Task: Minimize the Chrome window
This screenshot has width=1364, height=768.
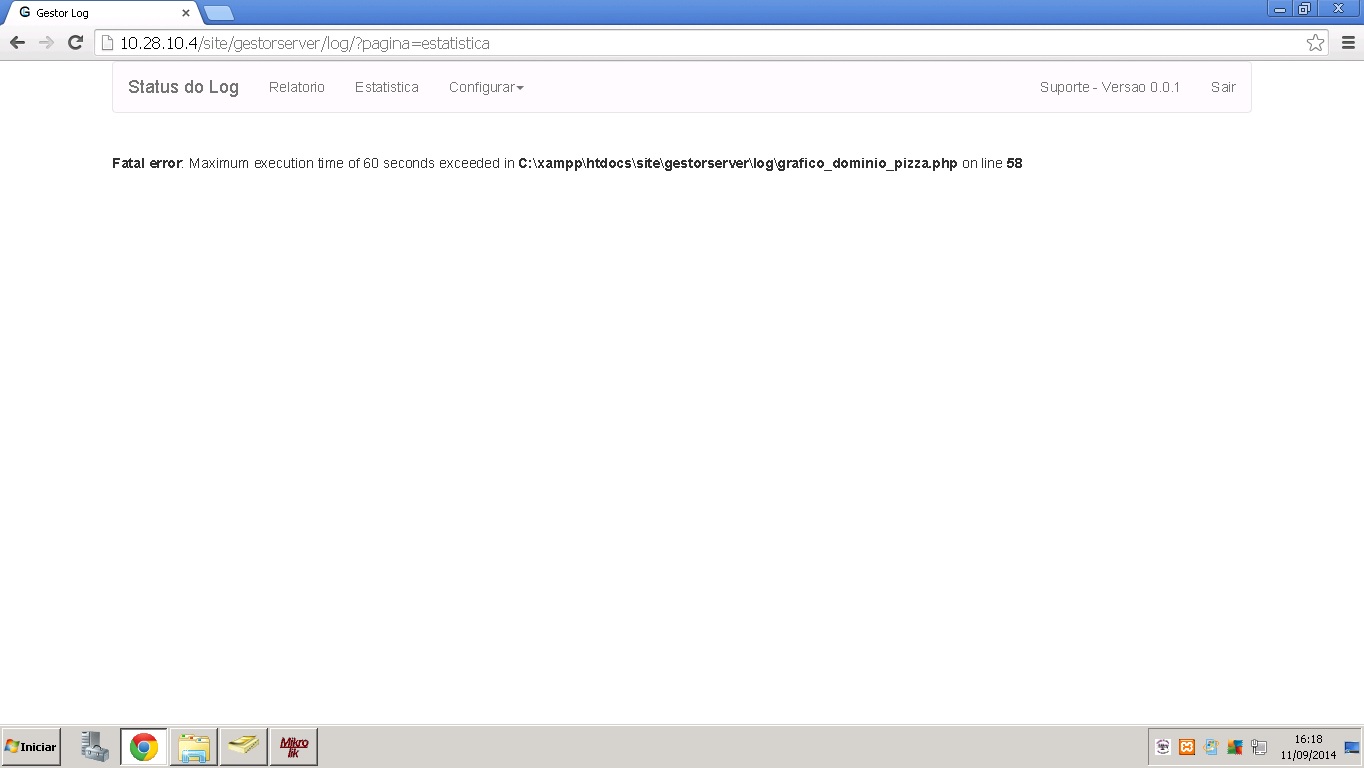Action: click(1280, 9)
